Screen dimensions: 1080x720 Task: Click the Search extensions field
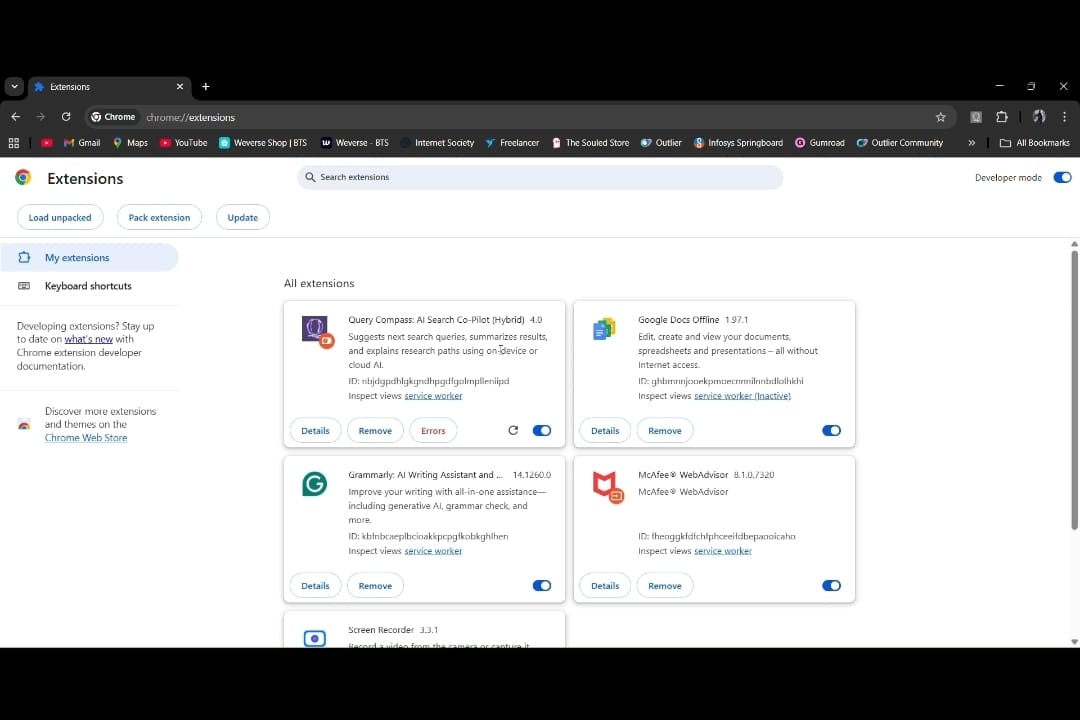540,178
